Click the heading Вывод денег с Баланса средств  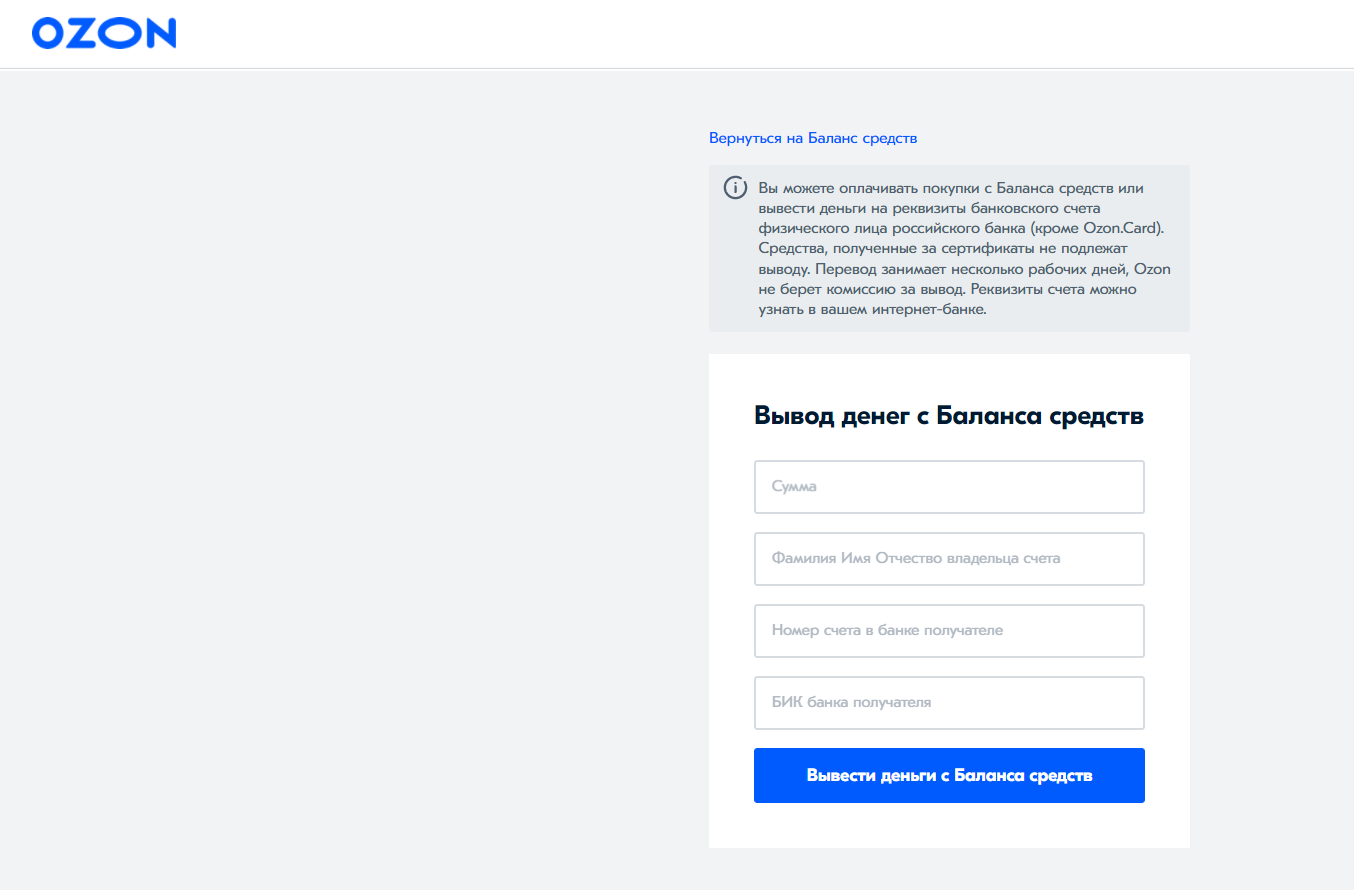pyautogui.click(x=949, y=416)
